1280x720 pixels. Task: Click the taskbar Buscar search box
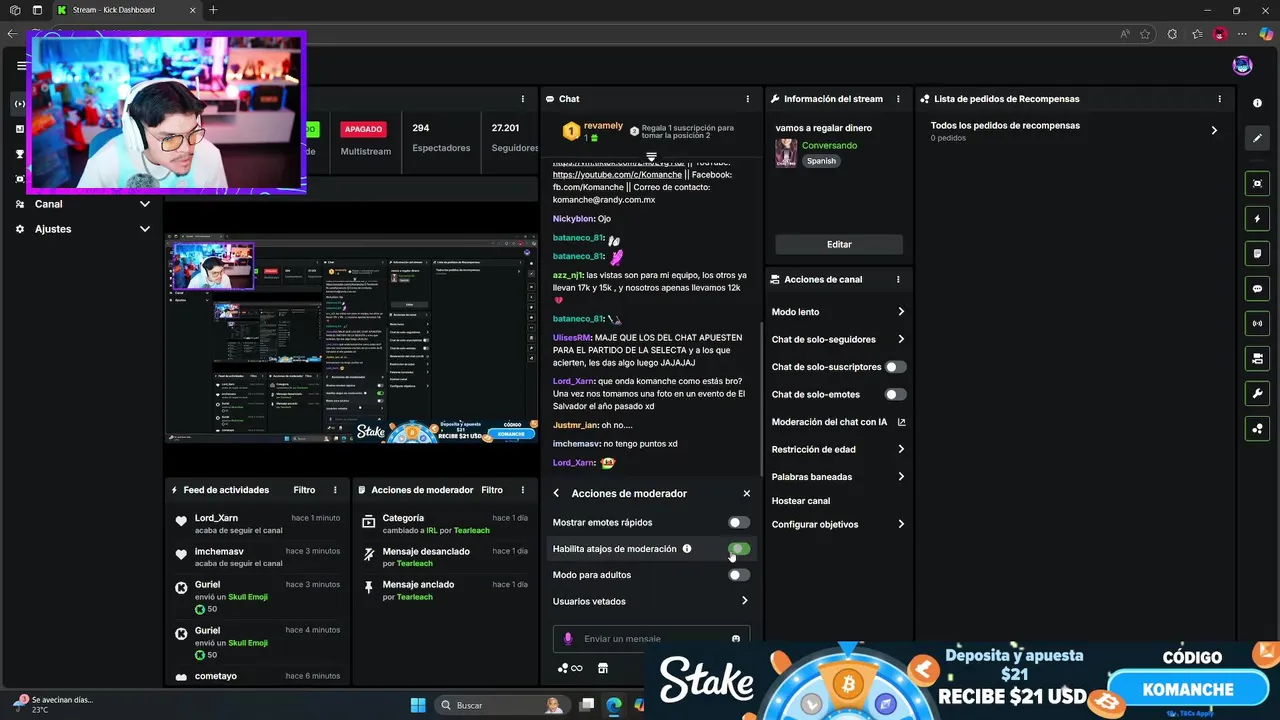[x=503, y=705]
